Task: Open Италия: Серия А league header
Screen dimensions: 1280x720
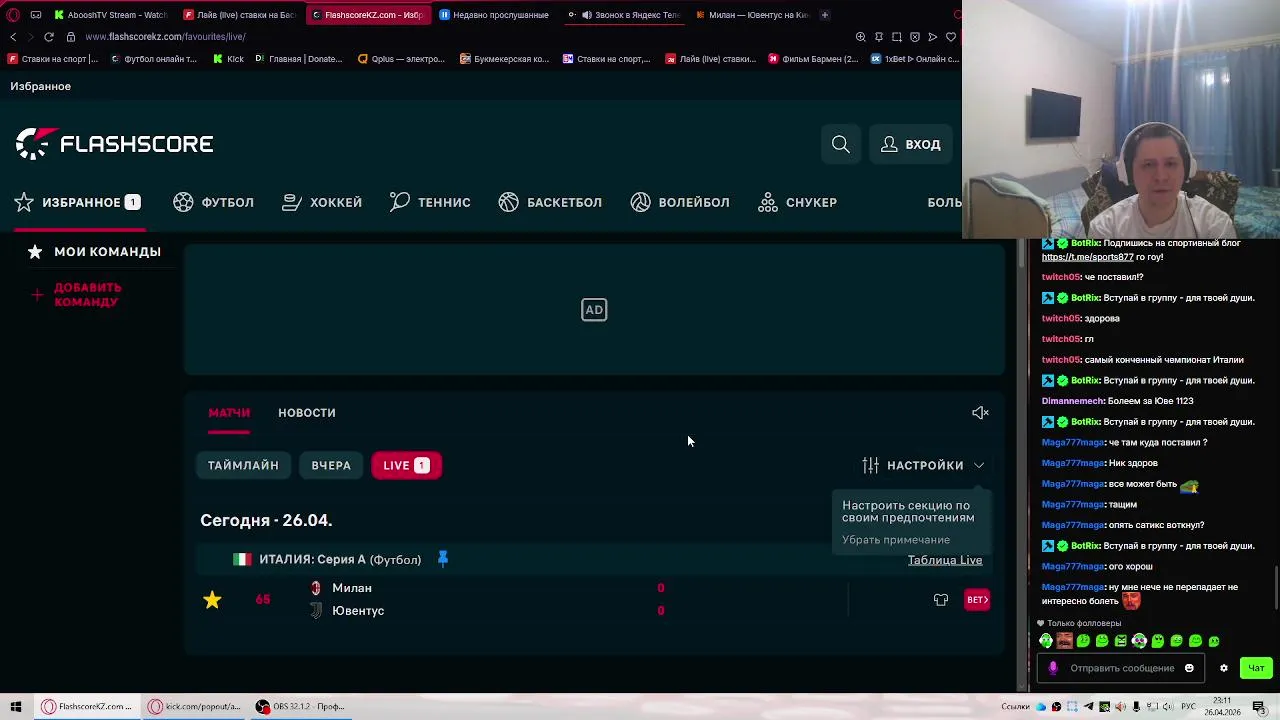Action: pos(340,559)
